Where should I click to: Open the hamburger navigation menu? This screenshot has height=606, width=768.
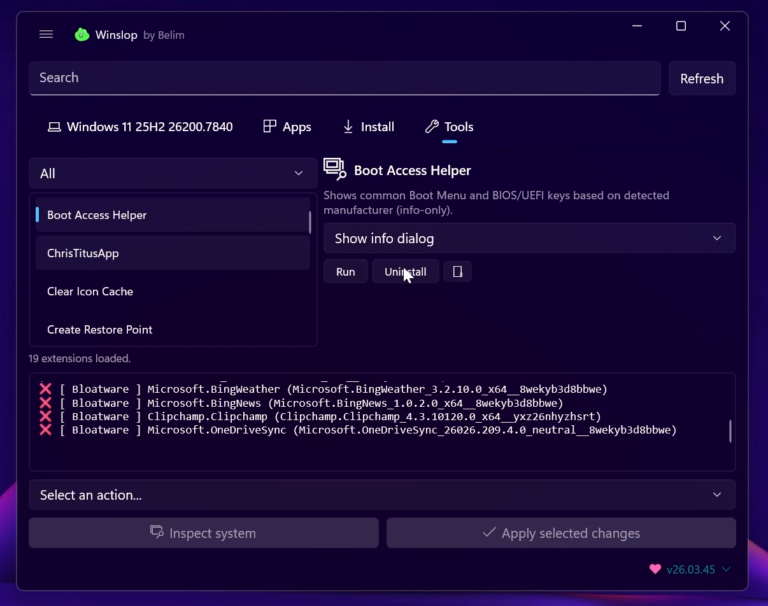[x=46, y=34]
